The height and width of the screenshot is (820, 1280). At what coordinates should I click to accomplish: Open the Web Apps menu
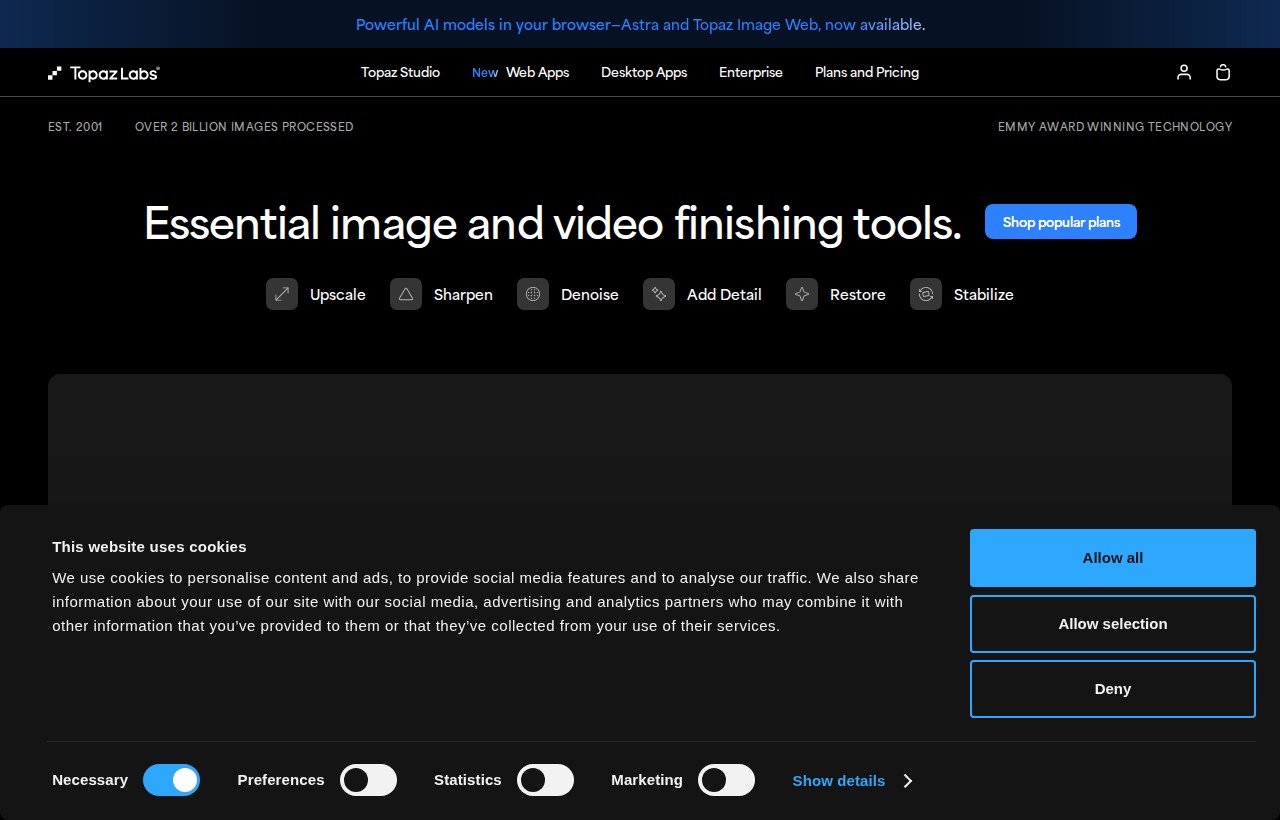tap(520, 72)
